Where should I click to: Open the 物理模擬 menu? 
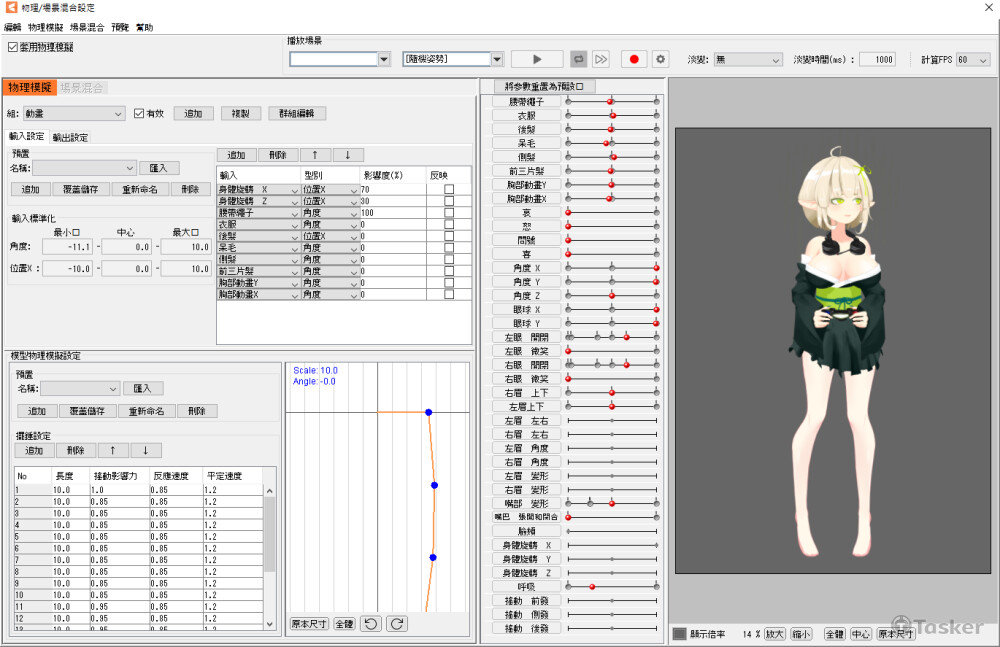pyautogui.click(x=46, y=27)
